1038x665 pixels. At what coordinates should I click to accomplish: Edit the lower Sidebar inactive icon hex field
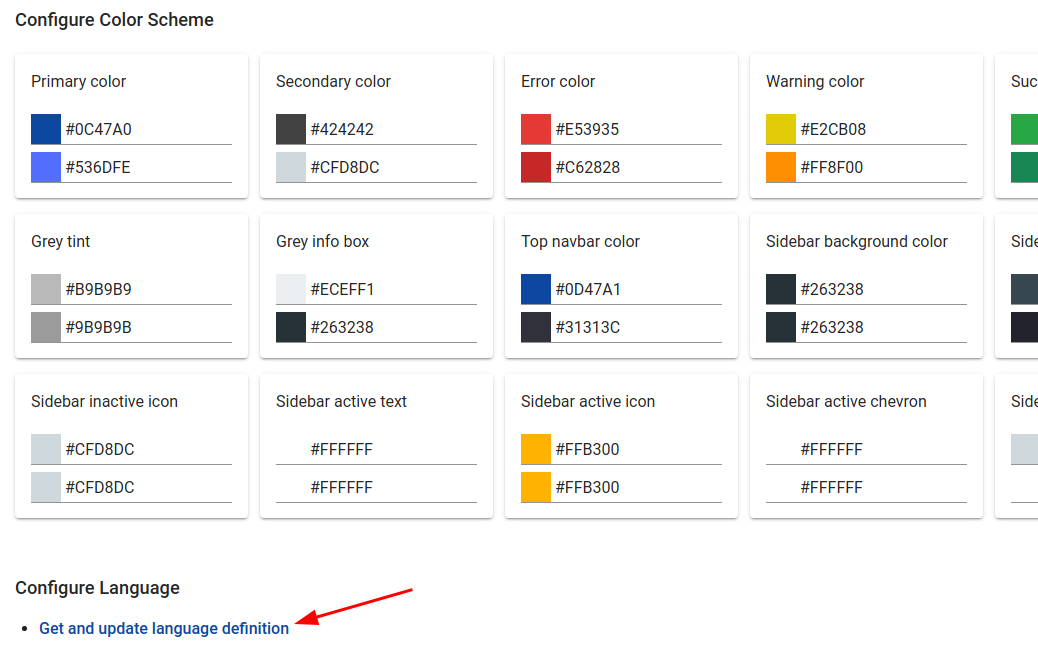(146, 488)
